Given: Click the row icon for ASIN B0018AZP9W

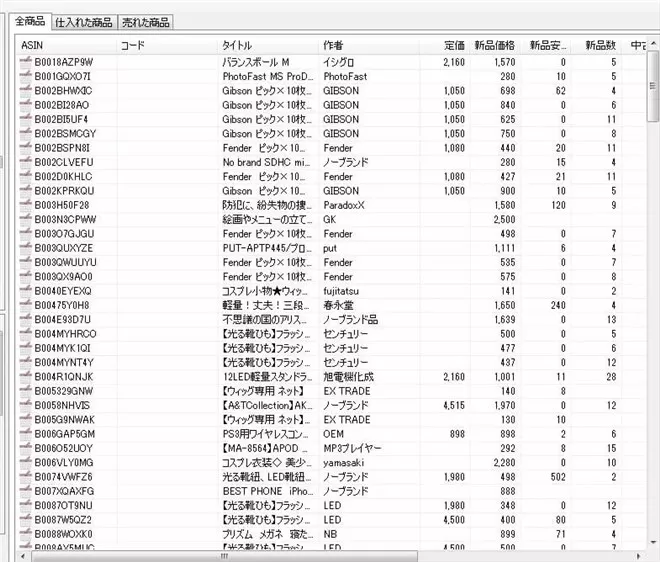Looking at the screenshot, I should 26,62.
